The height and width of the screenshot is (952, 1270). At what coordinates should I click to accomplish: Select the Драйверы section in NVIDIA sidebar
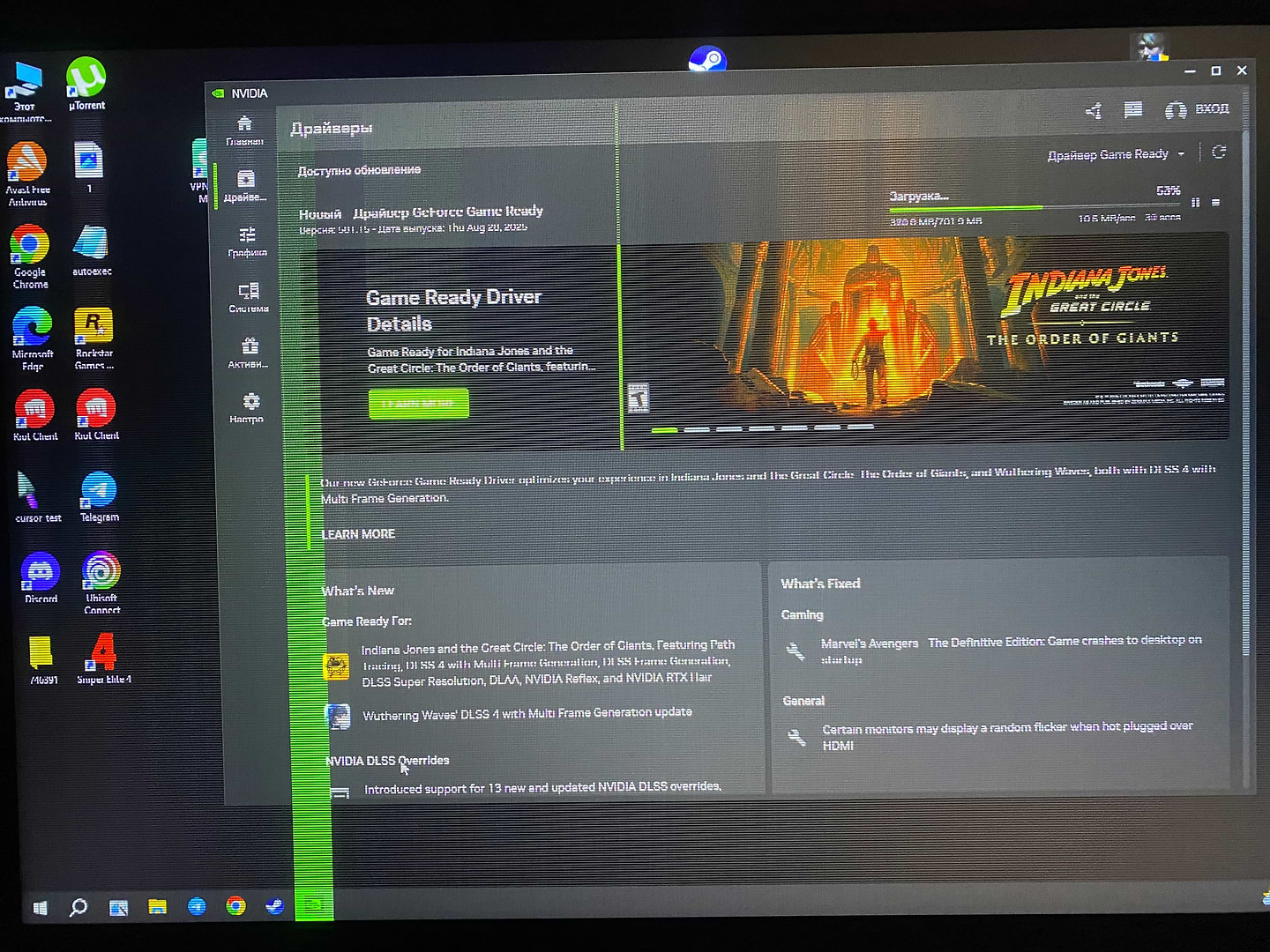(x=246, y=186)
